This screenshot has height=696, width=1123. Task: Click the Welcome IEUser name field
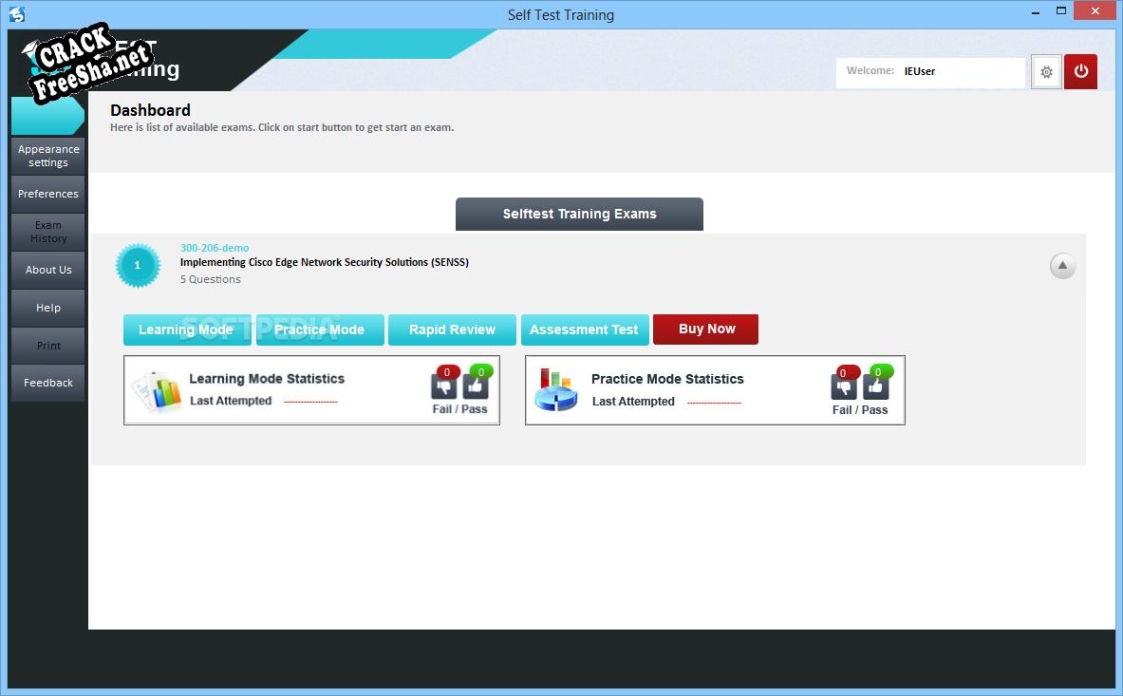960,72
